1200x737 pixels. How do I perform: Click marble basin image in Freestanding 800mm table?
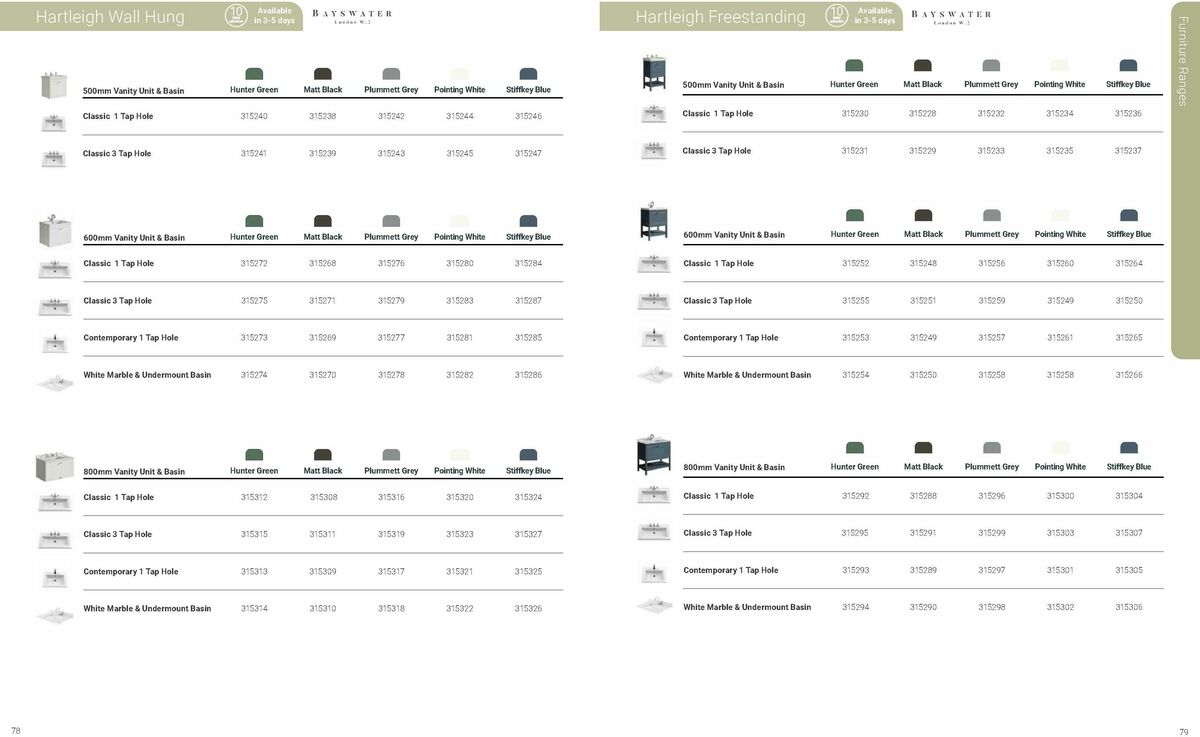tap(654, 605)
